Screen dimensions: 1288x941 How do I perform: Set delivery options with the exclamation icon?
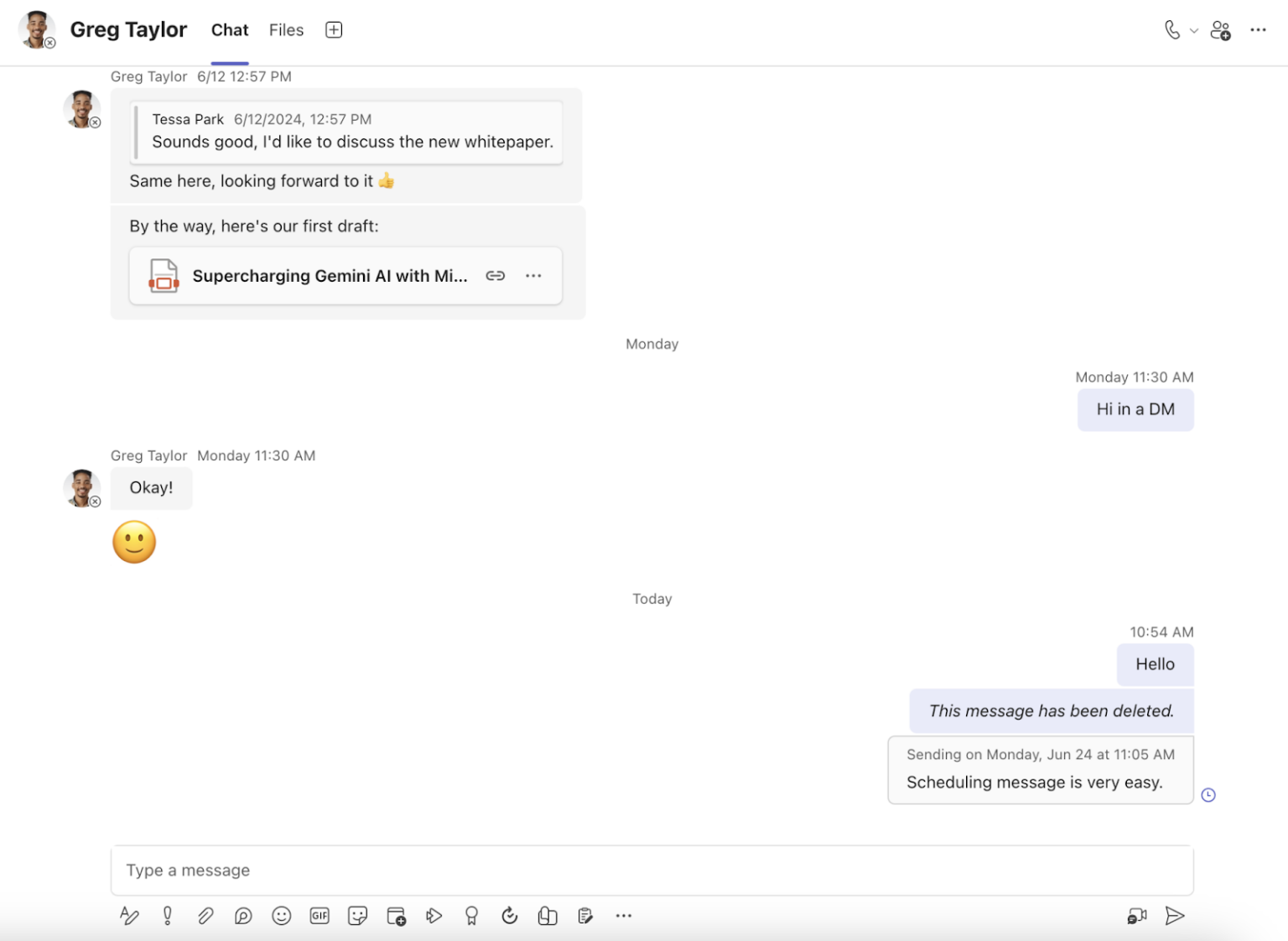pyautogui.click(x=167, y=915)
